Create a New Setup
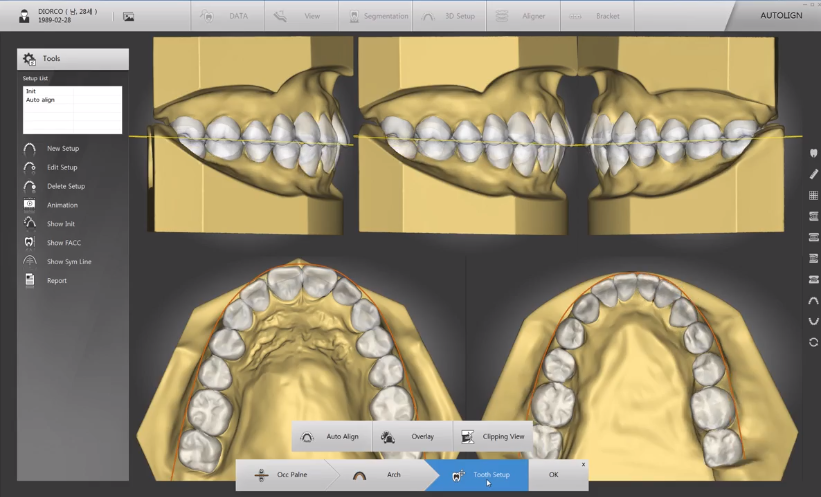 pos(63,149)
